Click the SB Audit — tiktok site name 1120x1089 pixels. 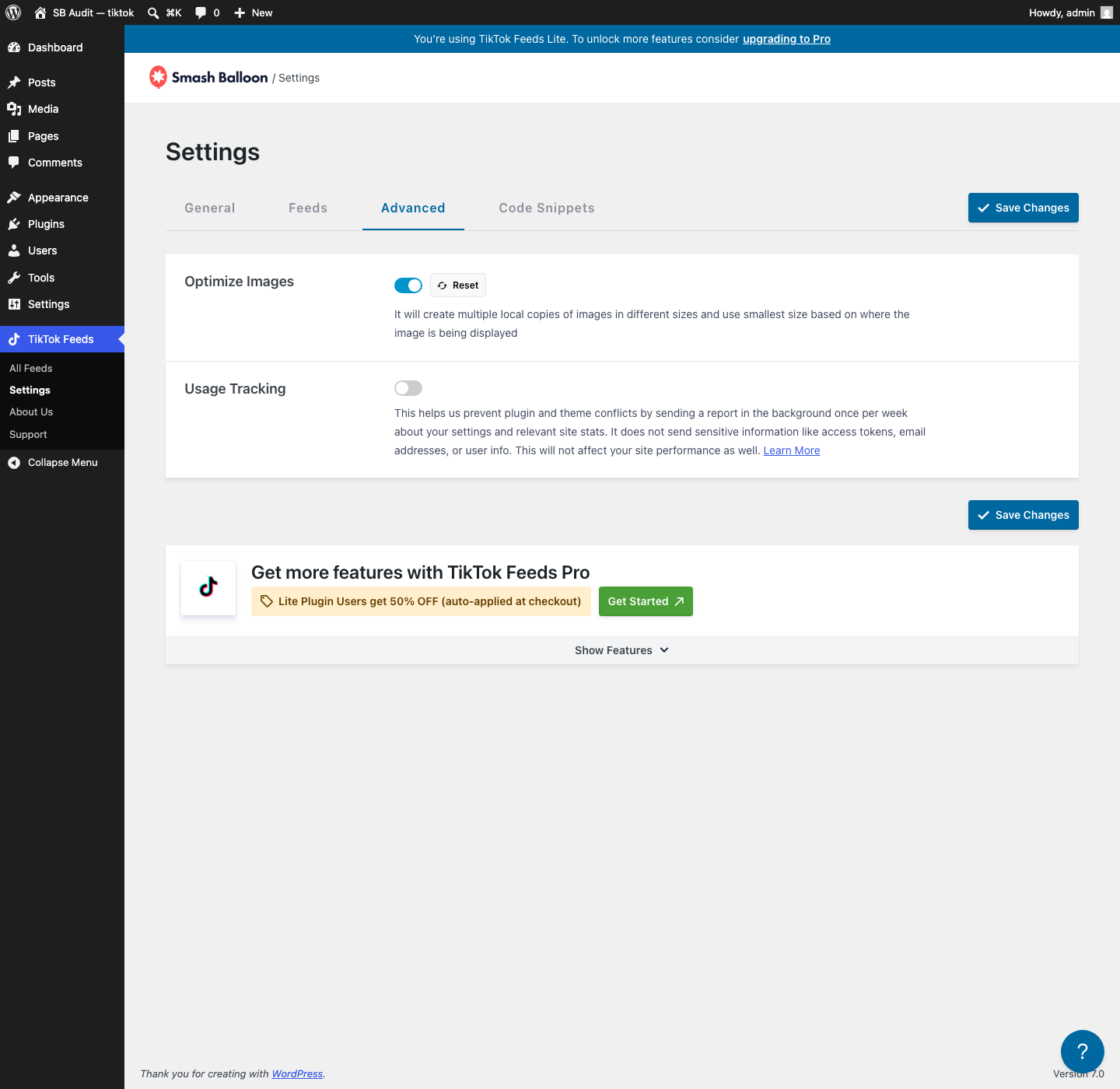(x=93, y=12)
